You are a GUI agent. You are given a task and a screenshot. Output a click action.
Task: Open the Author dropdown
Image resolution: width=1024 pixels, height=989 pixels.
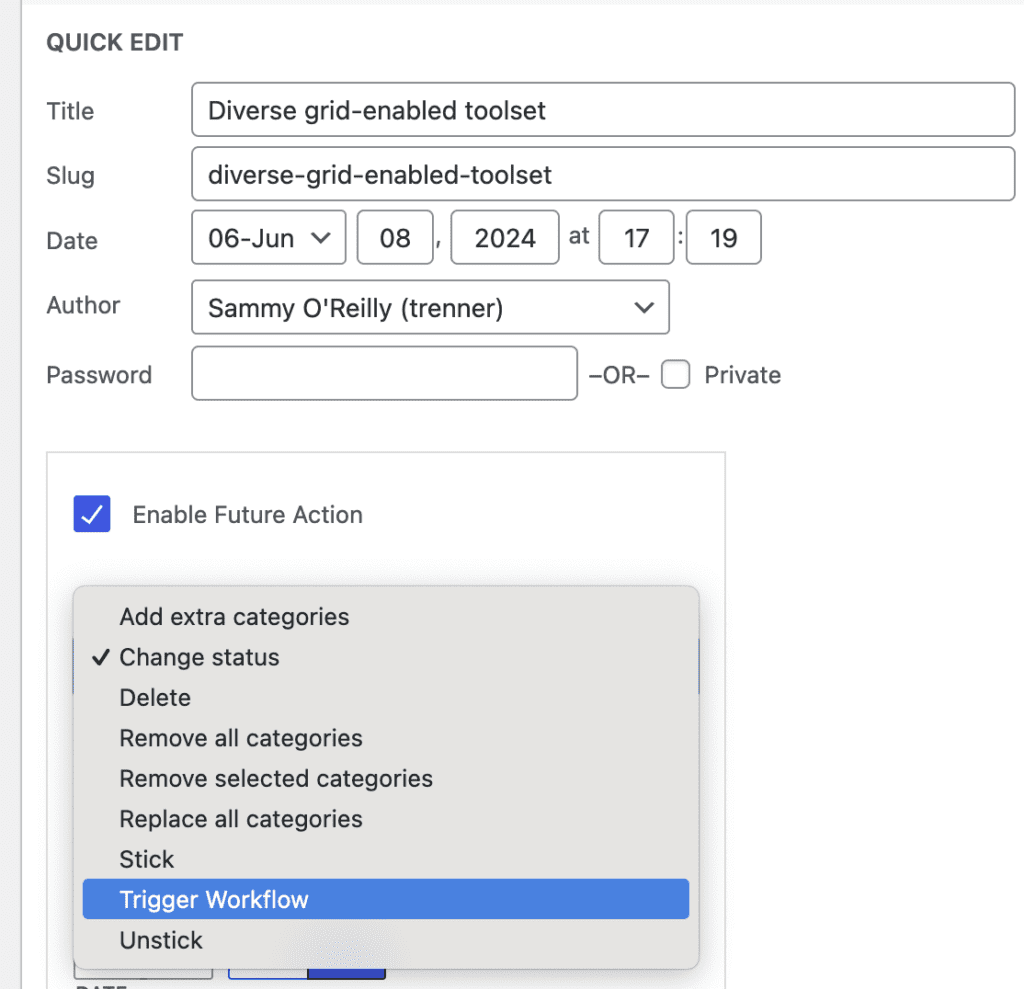(430, 308)
